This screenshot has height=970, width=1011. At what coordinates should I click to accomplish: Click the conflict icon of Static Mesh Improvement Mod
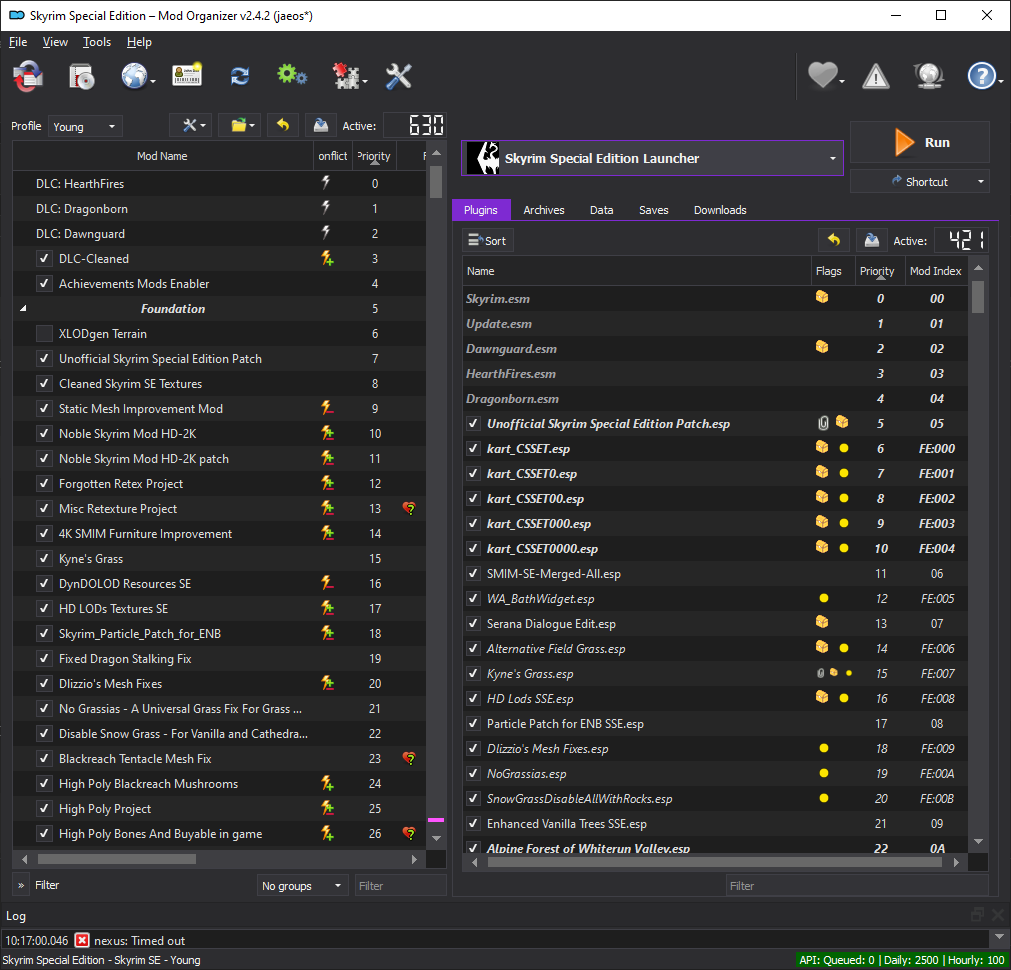pyautogui.click(x=328, y=408)
